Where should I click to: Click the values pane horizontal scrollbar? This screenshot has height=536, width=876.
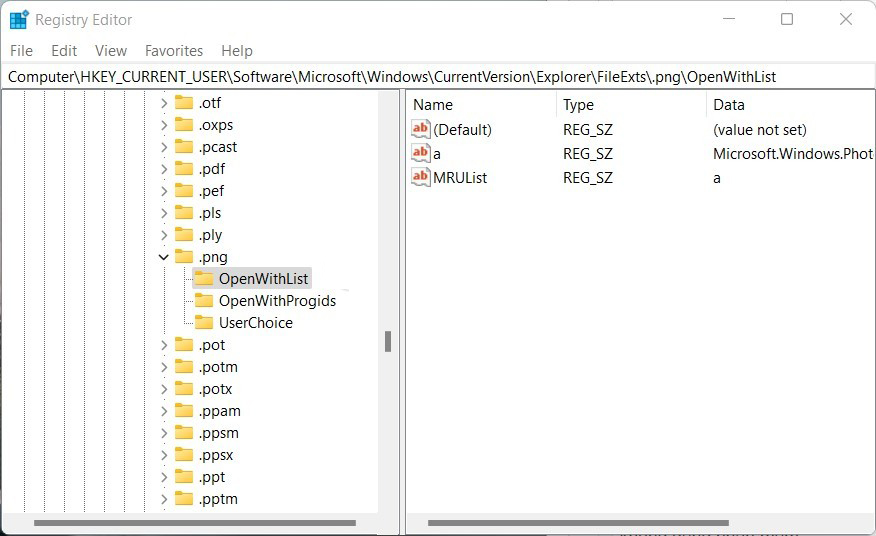coord(578,523)
